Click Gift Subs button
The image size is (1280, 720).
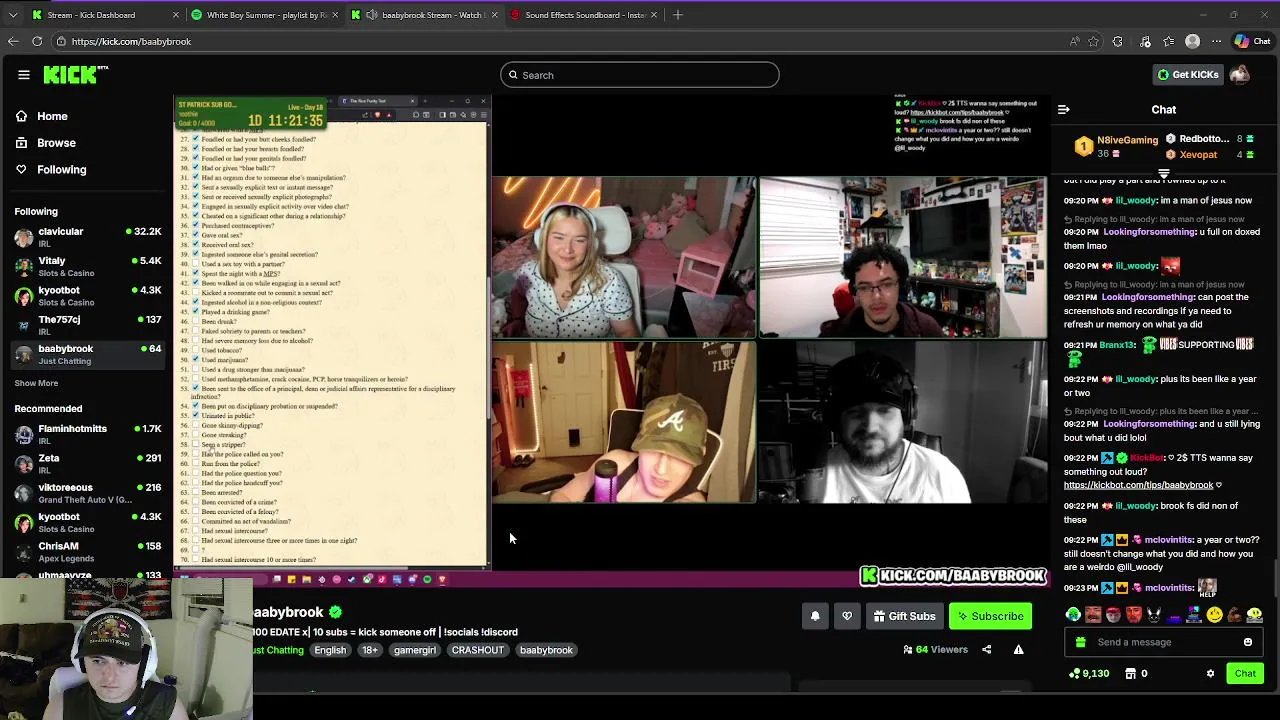(904, 616)
